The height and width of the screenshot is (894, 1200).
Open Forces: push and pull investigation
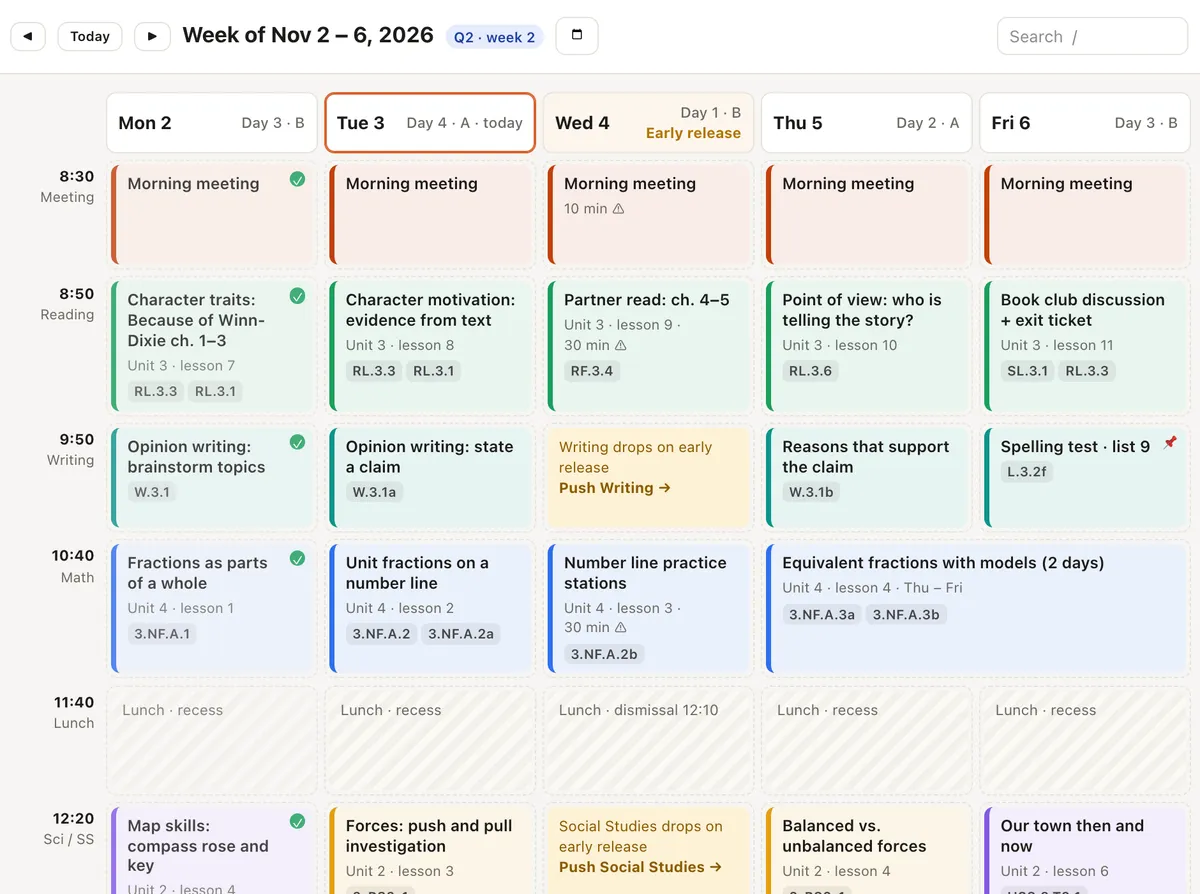[x=430, y=850]
